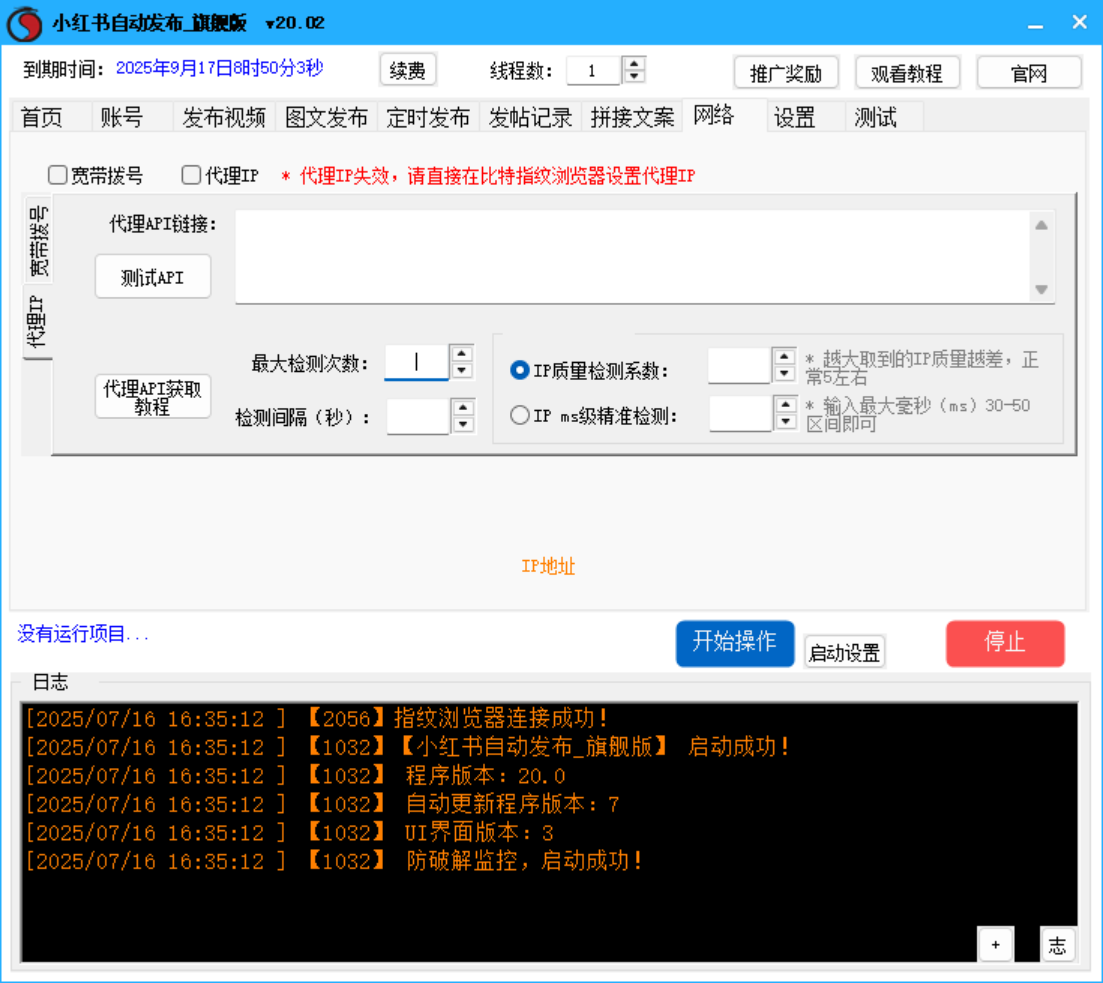Increase IP质量检测系数 with up arrow
Image resolution: width=1103 pixels, height=983 pixels.
pyautogui.click(x=784, y=357)
